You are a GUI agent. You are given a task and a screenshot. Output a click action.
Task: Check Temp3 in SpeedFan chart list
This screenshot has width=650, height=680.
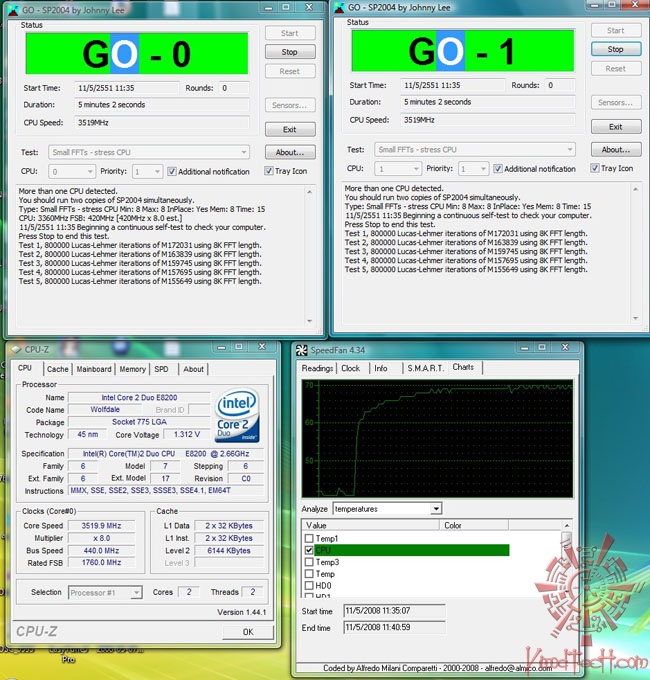309,562
